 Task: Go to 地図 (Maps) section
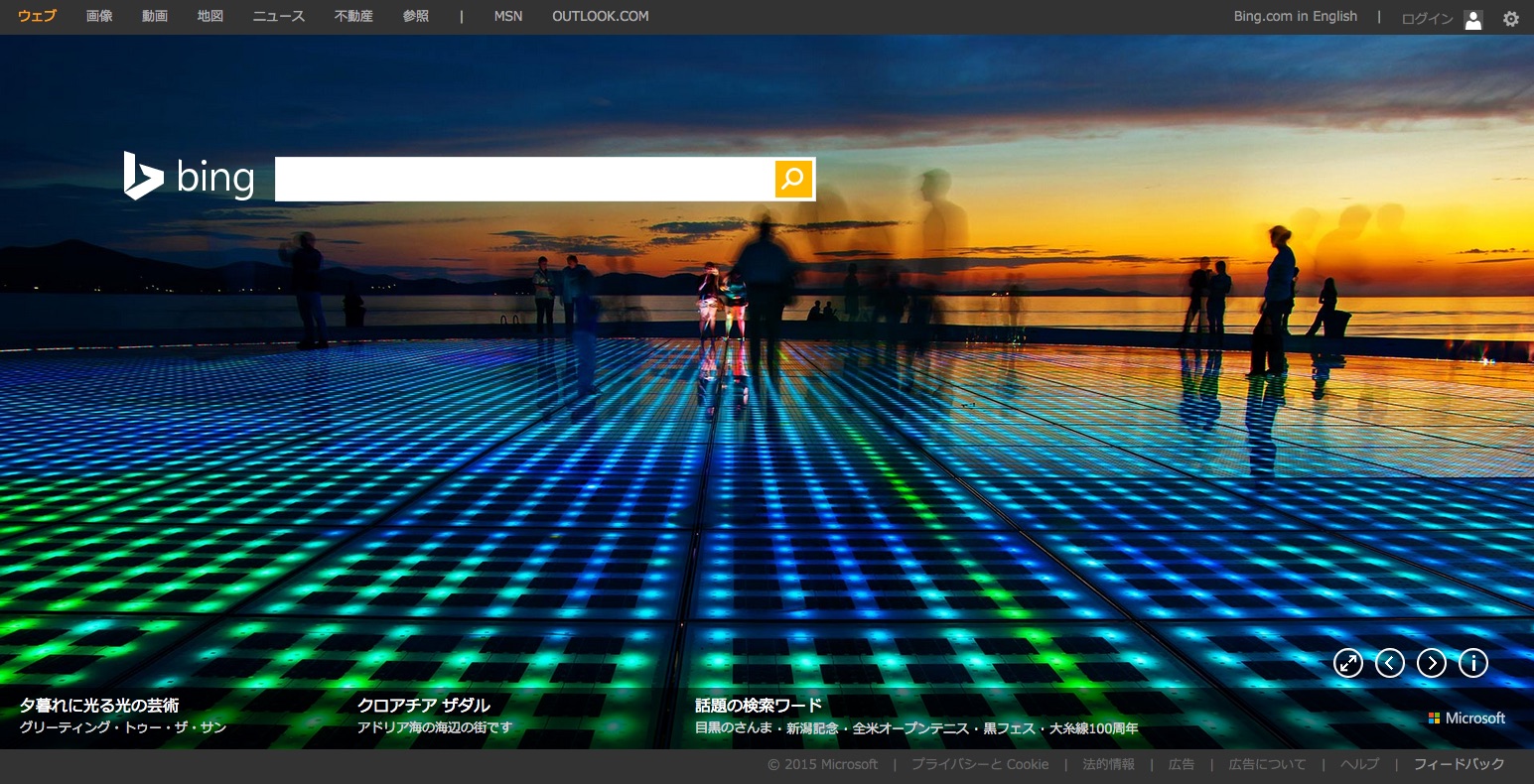(210, 16)
